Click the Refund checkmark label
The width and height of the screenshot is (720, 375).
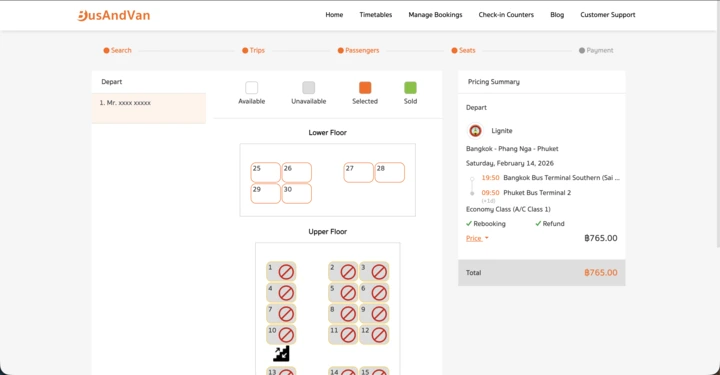point(550,224)
